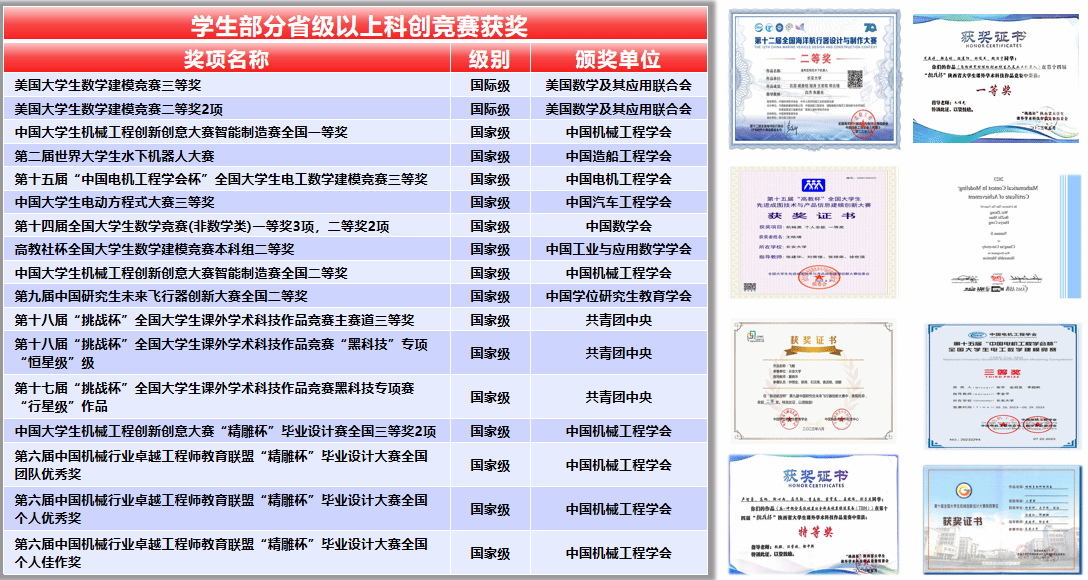Open the 获奖证书 thumbnail with campus building photo

click(1002, 520)
